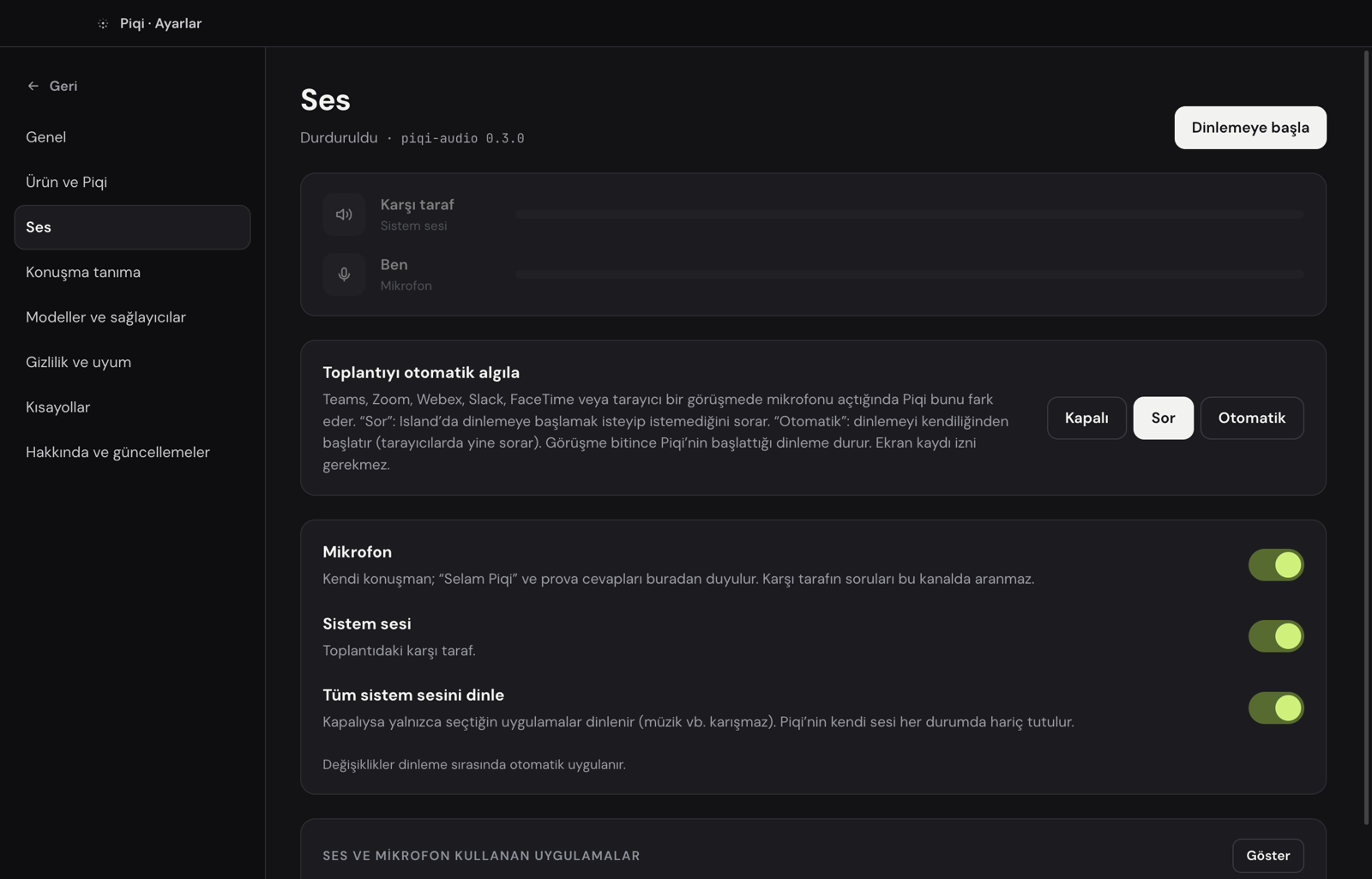Expand apps list with Göster button
Viewport: 1372px width, 879px height.
click(x=1268, y=856)
